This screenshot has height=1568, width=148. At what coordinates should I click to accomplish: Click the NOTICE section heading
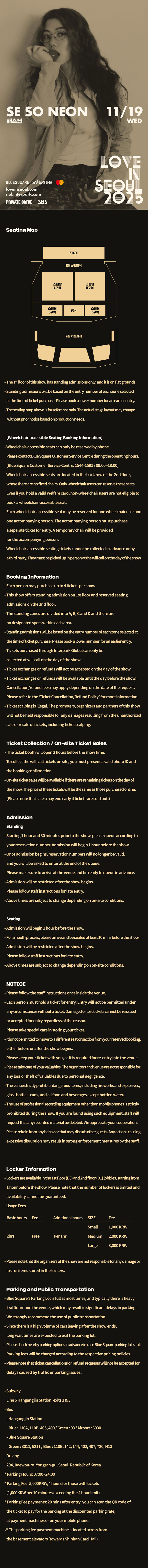point(16,984)
